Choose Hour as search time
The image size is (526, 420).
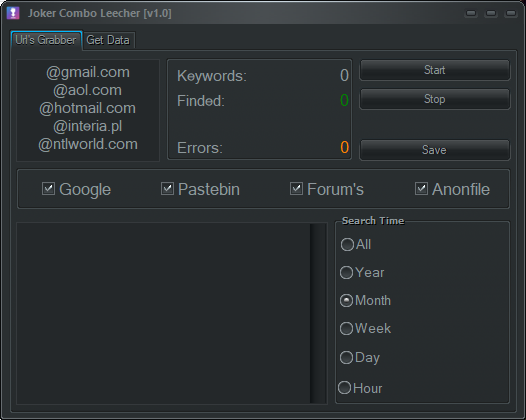(345, 388)
